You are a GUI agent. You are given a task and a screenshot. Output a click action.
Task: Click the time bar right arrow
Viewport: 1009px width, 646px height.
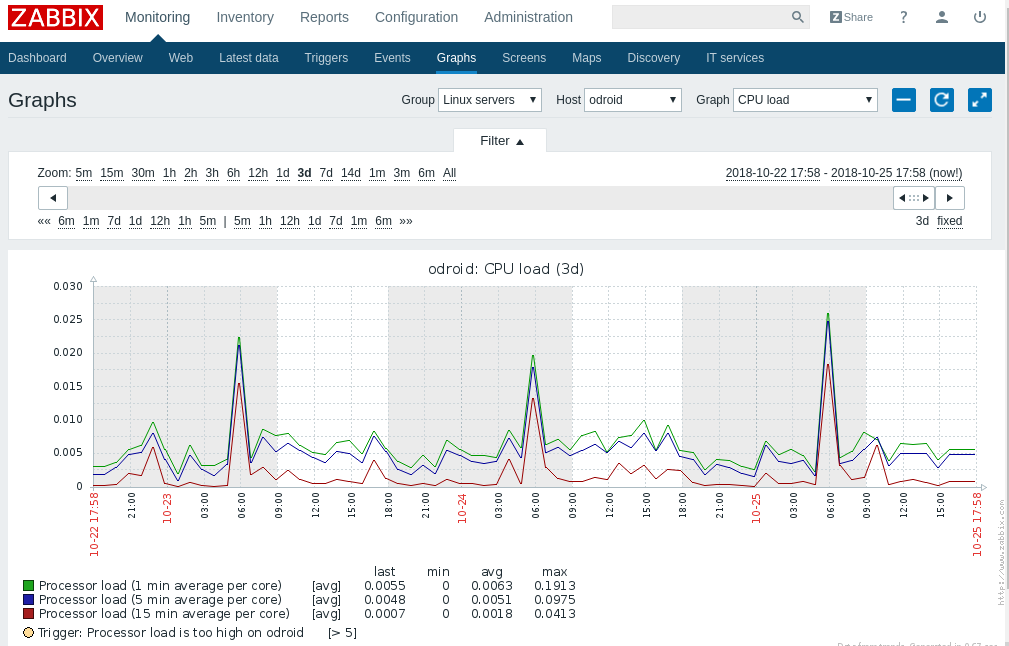tap(950, 198)
